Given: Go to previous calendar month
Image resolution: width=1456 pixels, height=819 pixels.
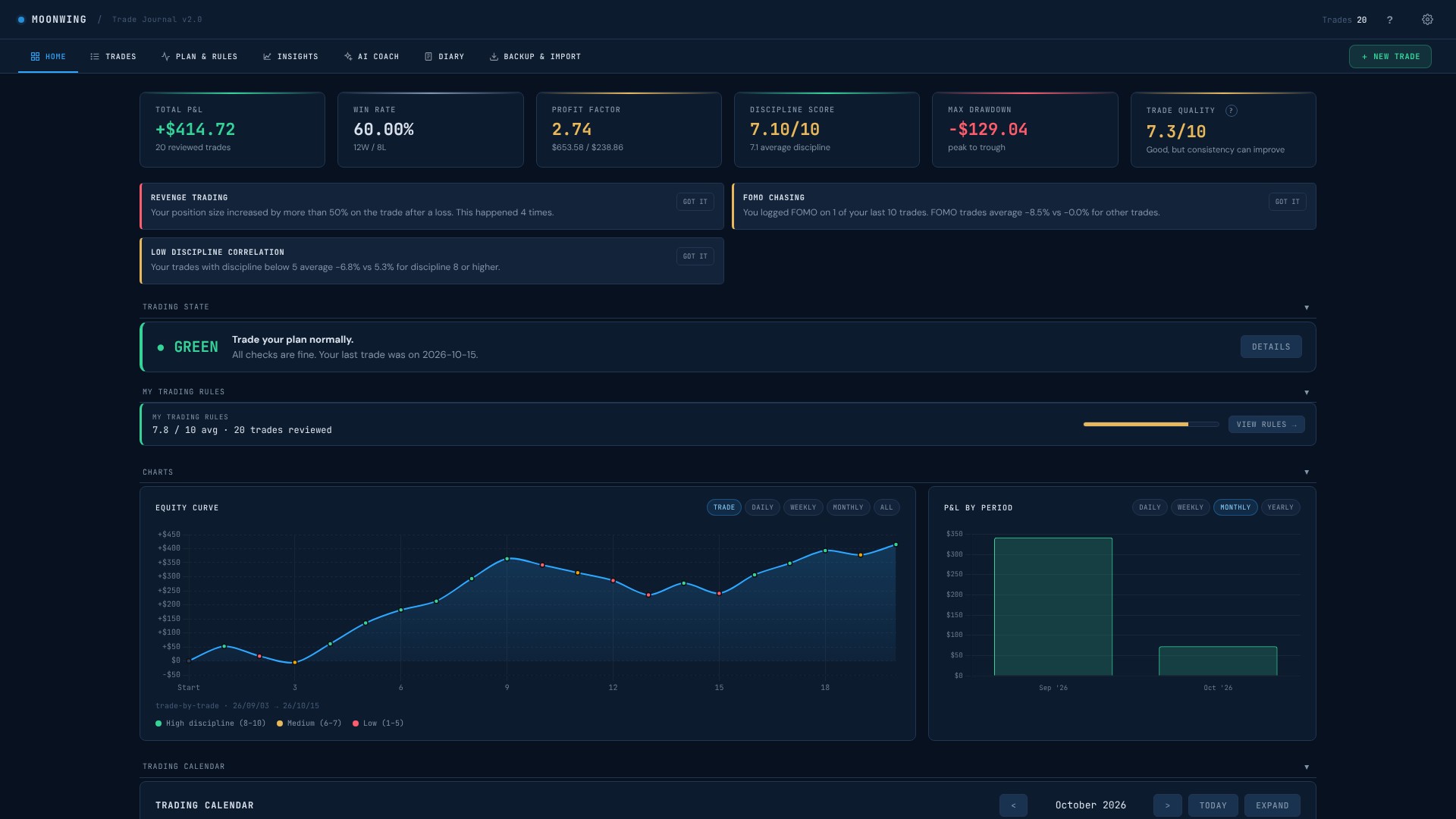Looking at the screenshot, I should (x=1013, y=805).
